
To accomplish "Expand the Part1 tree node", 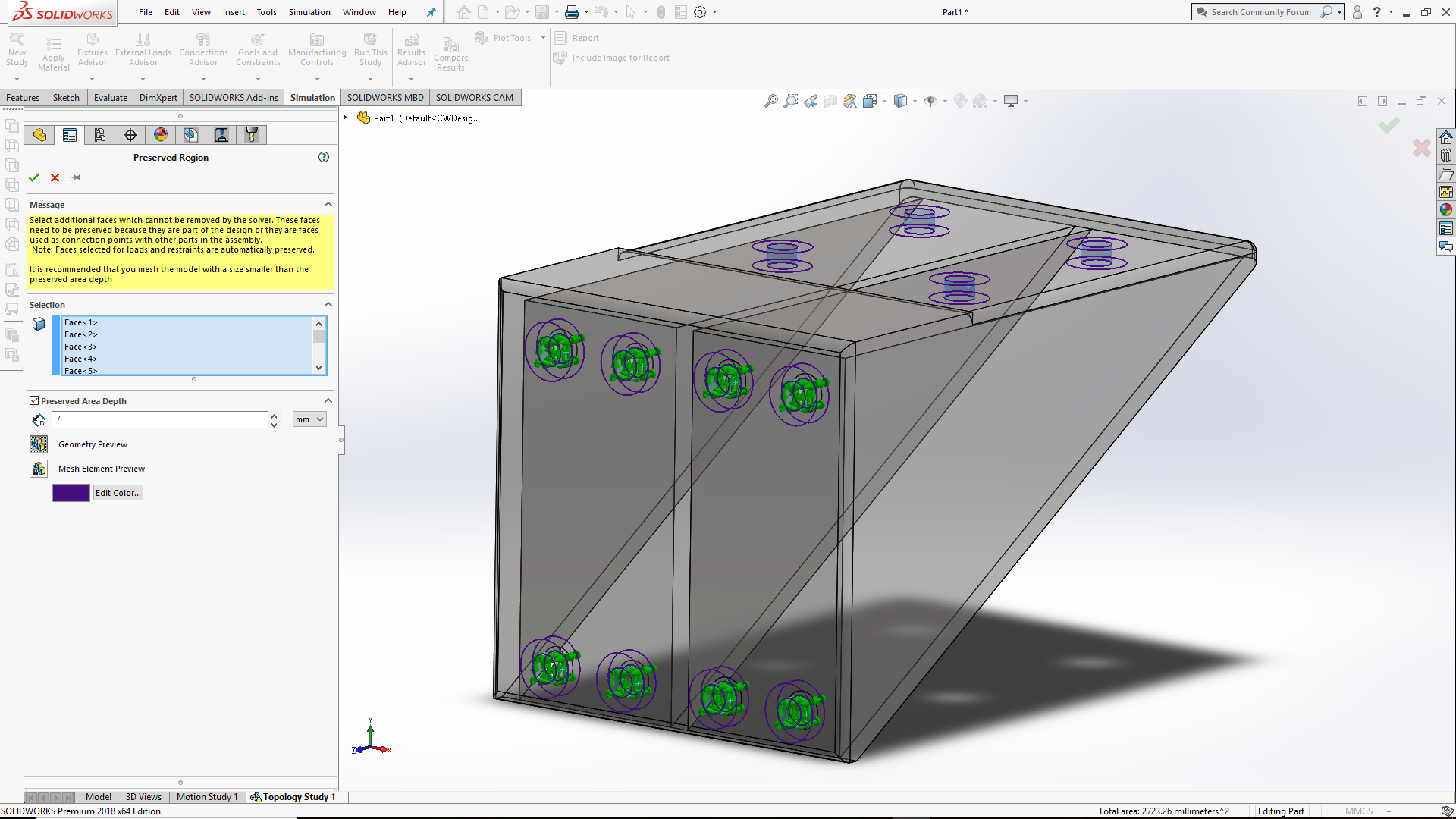I will (345, 118).
